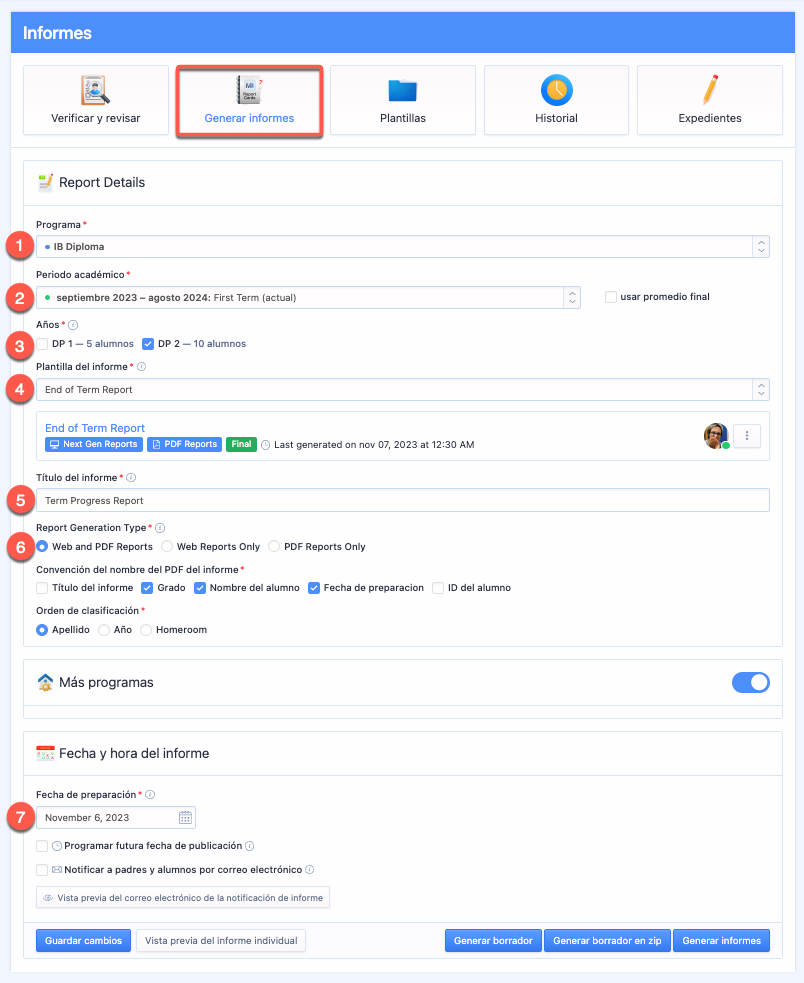Open the Verificar y revisar tab
This screenshot has width=804, height=983.
(x=96, y=101)
